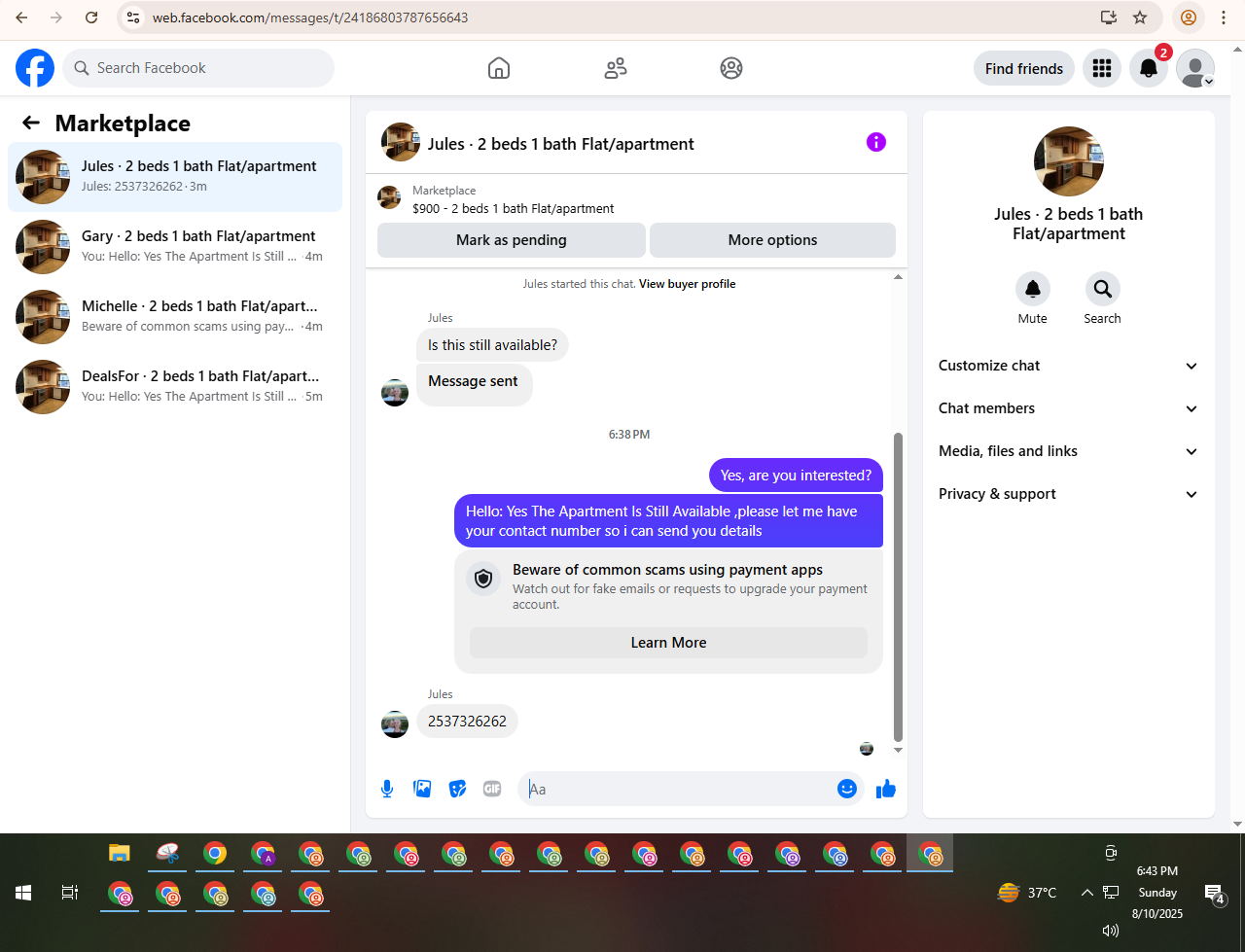This screenshot has width=1245, height=952.
Task: Click the browser address bar URL
Action: (310, 18)
